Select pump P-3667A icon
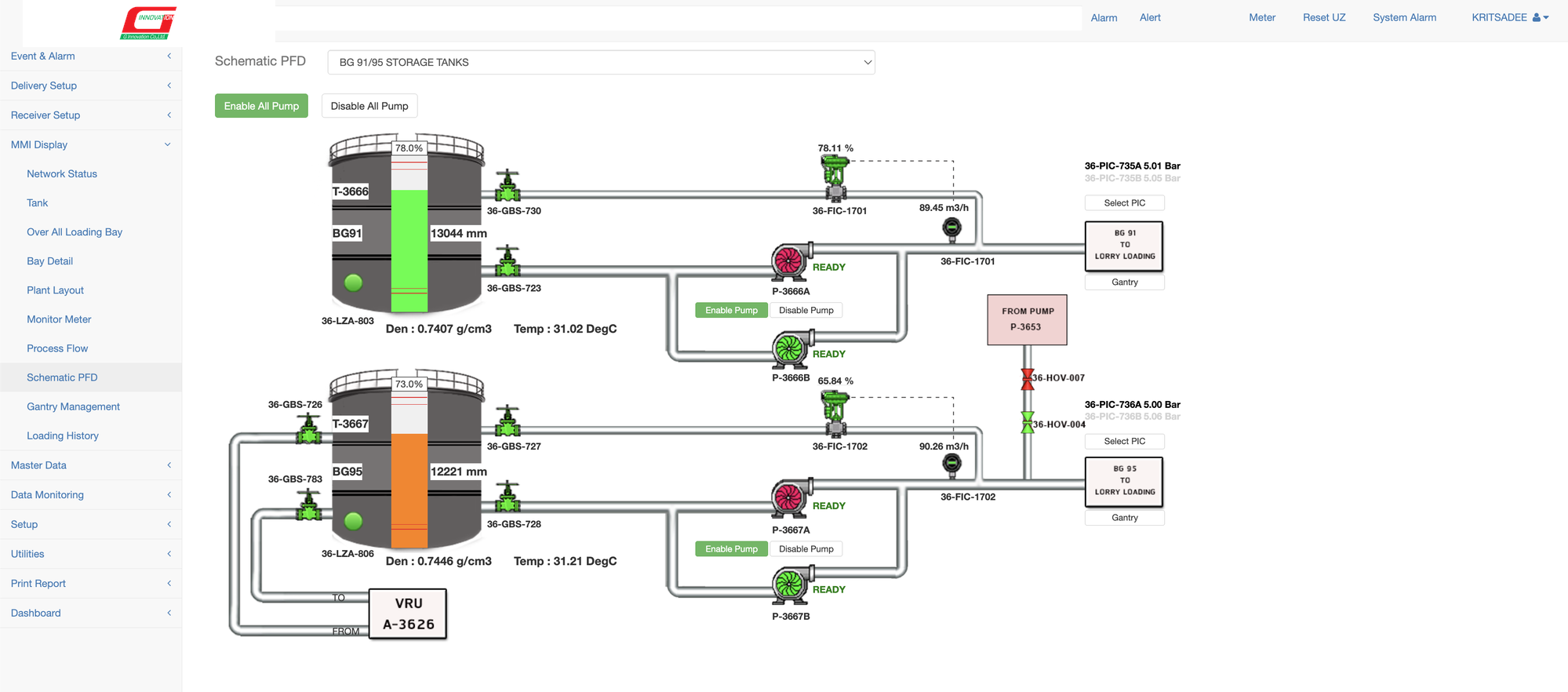Screen dimensions: 1568x692 [791, 497]
